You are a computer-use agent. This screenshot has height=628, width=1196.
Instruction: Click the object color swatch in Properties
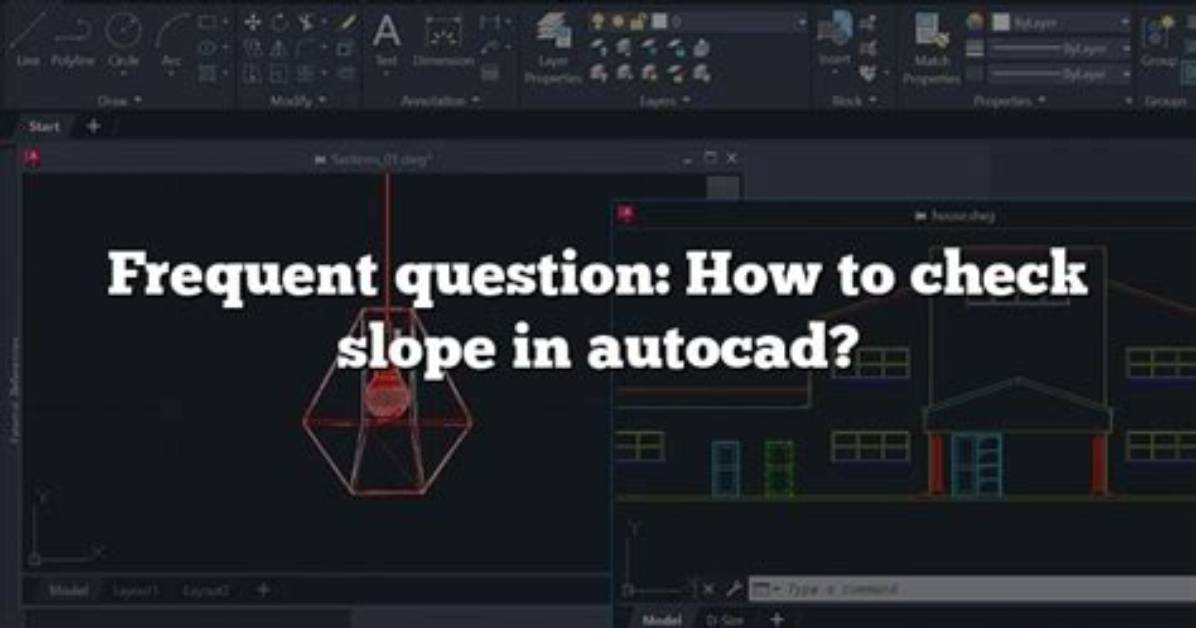click(1001, 23)
